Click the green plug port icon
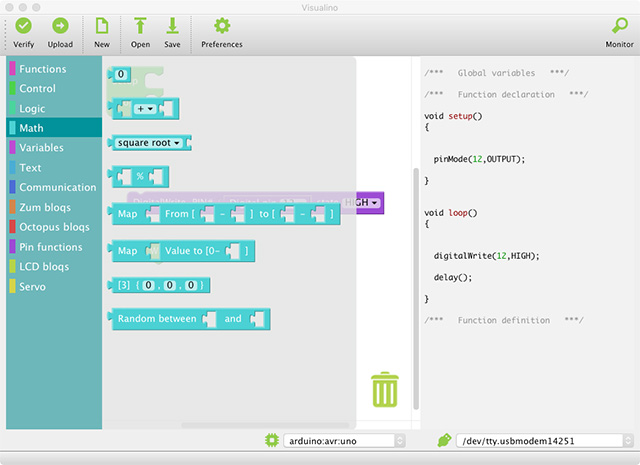Image resolution: width=640 pixels, height=465 pixels. 443,440
